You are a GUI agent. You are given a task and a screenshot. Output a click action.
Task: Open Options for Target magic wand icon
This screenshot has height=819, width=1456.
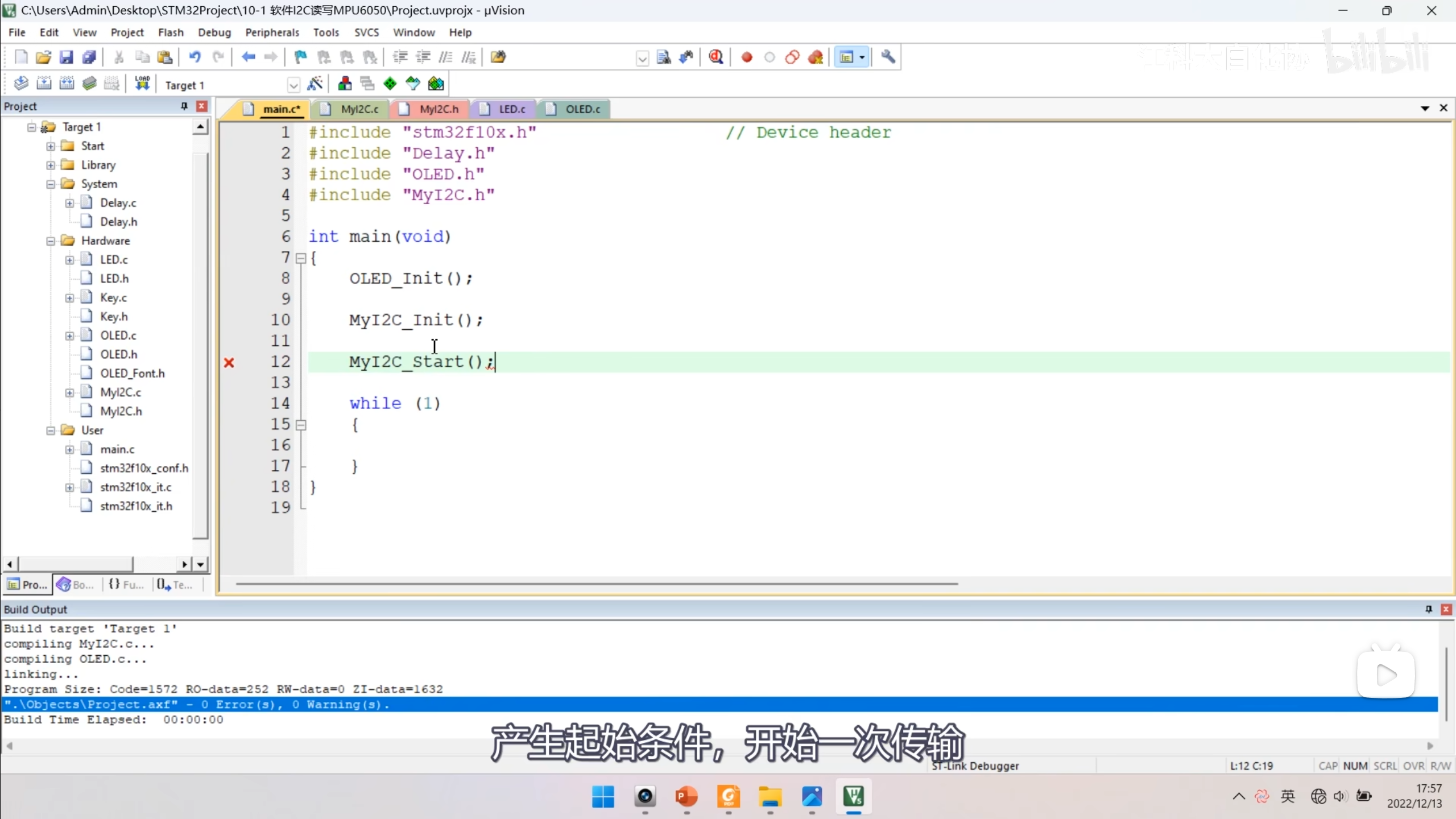click(315, 84)
